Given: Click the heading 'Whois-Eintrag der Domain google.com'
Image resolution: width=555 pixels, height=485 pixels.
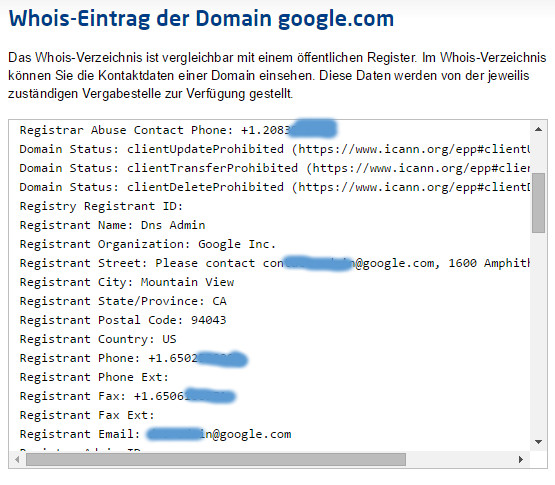Looking at the screenshot, I should click(x=201, y=19).
